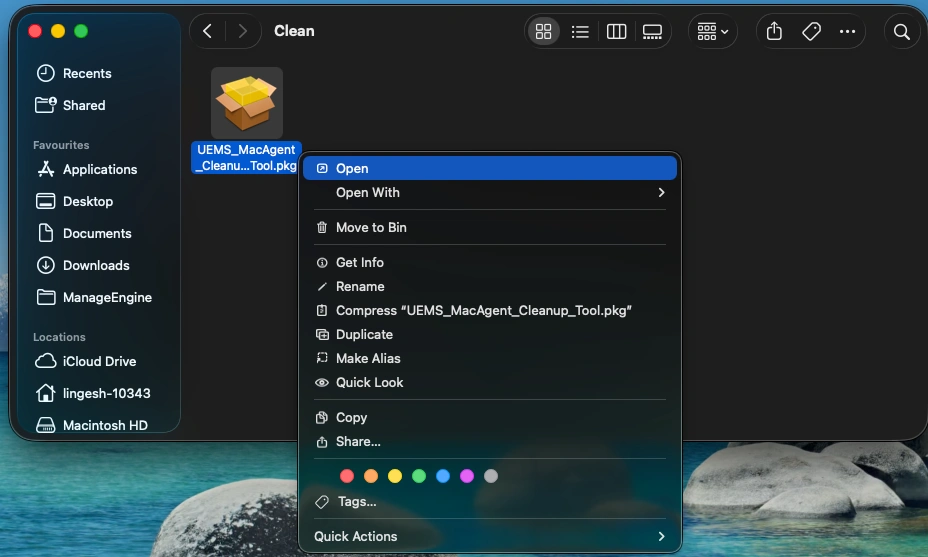This screenshot has width=928, height=557.
Task: Go forward with the right chevron arrow
Action: pos(242,31)
